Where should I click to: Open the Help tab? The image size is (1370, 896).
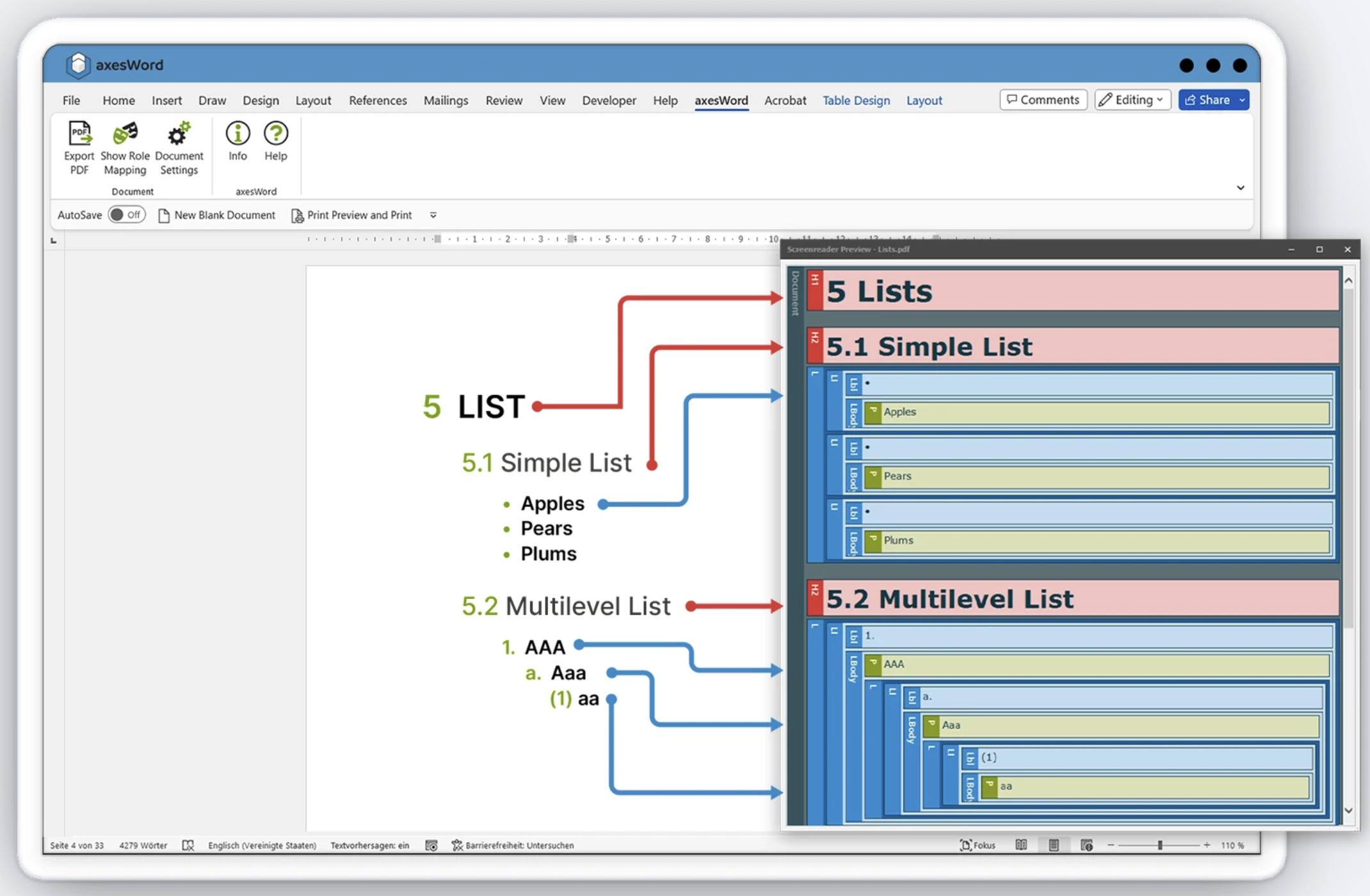coord(665,100)
